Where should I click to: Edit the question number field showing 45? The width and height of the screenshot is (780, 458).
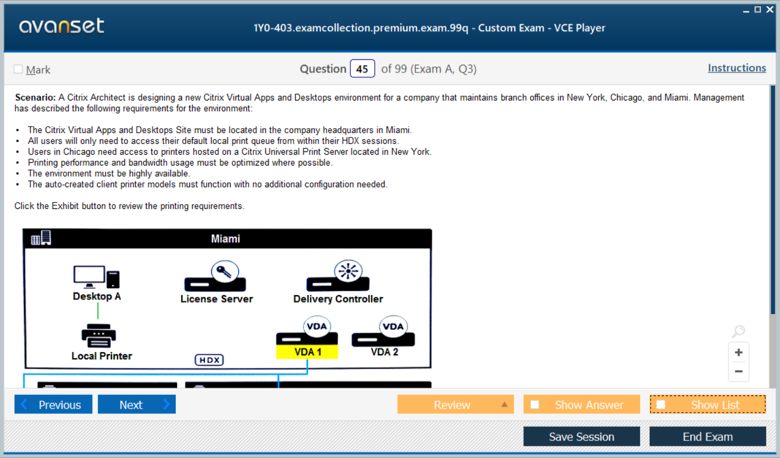point(362,69)
